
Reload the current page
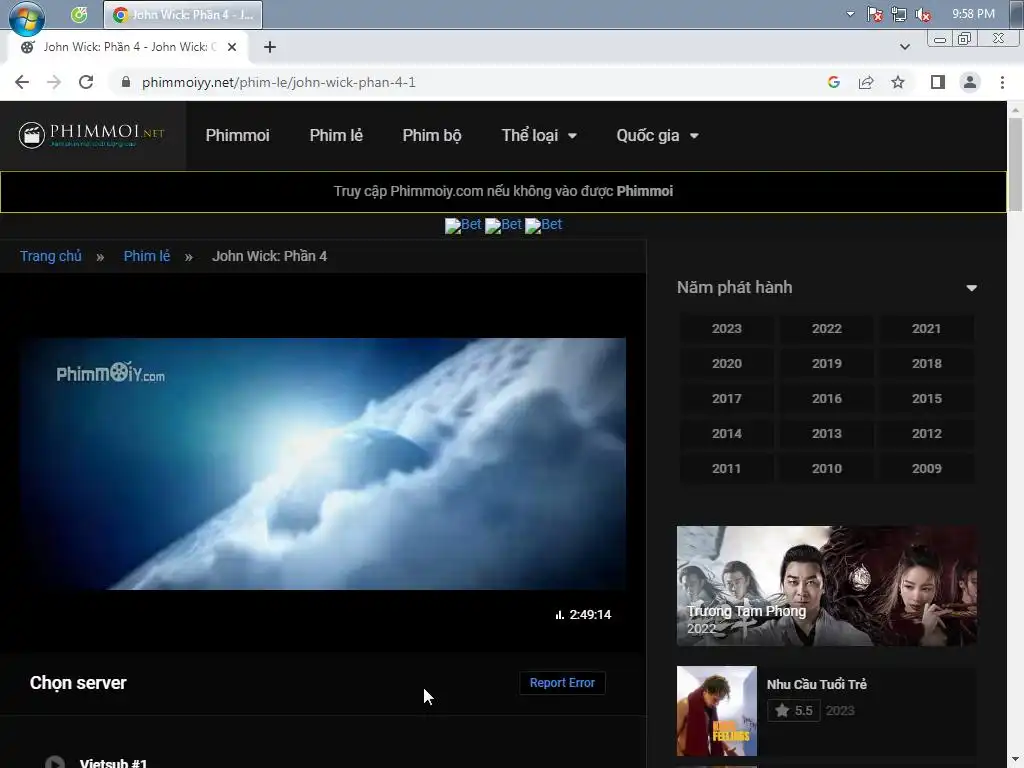(86, 82)
